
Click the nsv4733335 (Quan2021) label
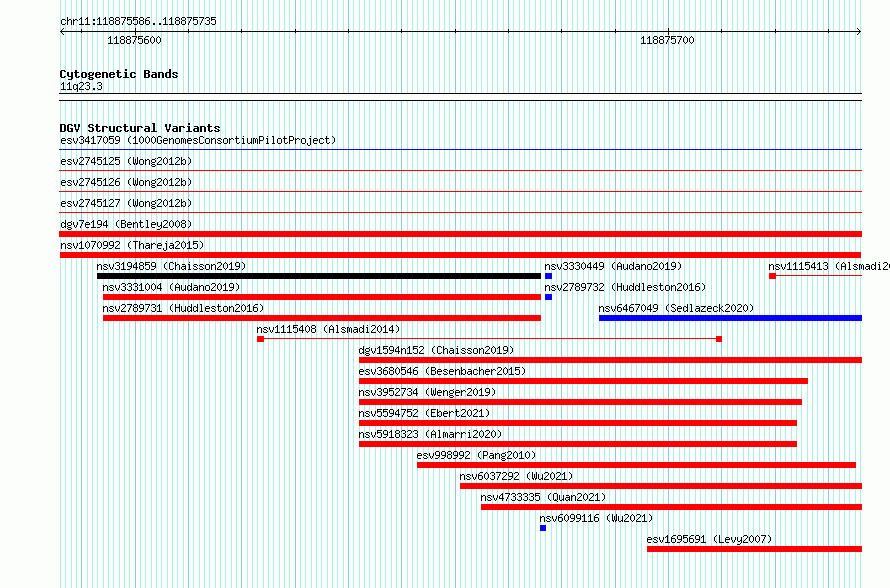click(543, 497)
